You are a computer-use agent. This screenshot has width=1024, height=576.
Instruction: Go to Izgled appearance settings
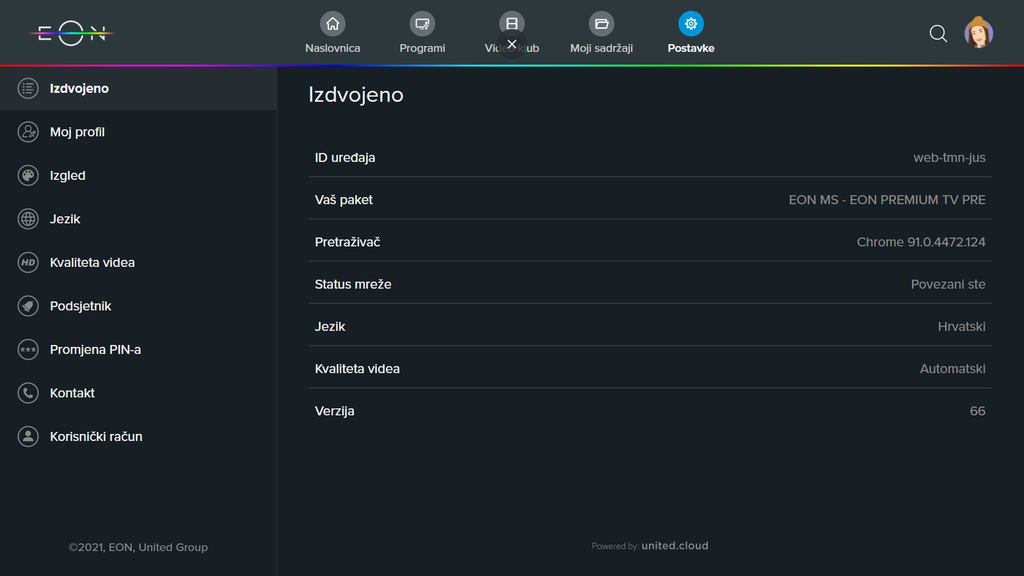click(x=67, y=175)
